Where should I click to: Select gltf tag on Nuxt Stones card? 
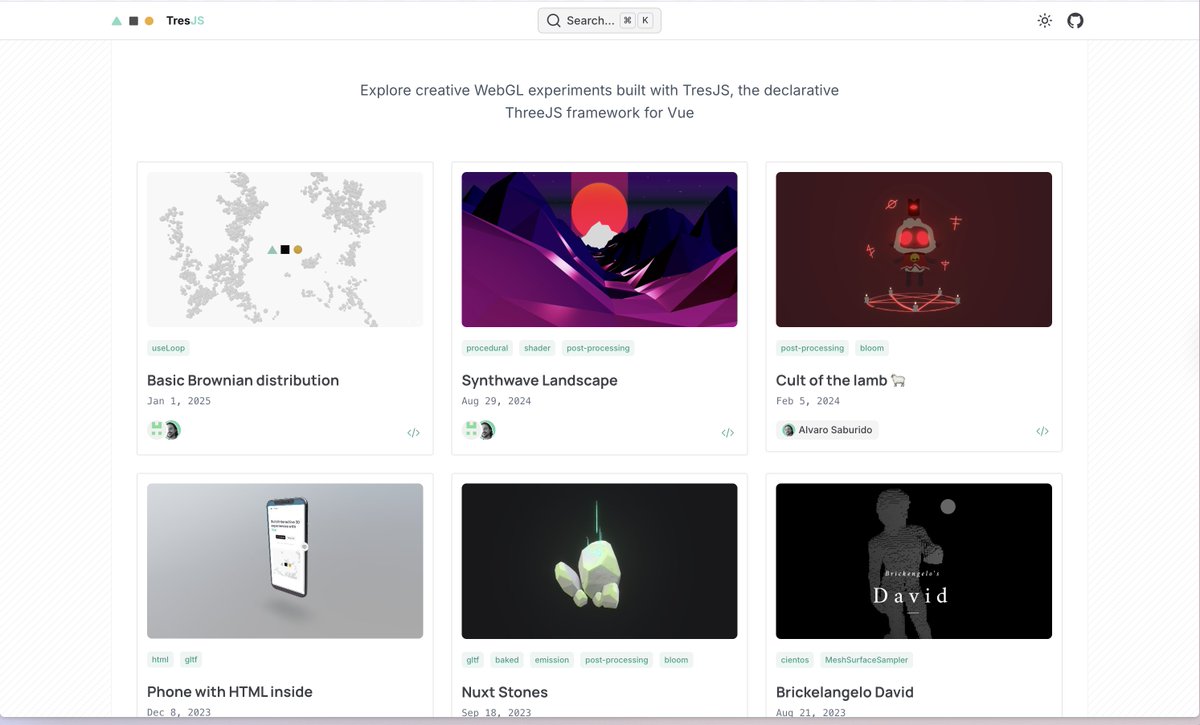coord(473,660)
